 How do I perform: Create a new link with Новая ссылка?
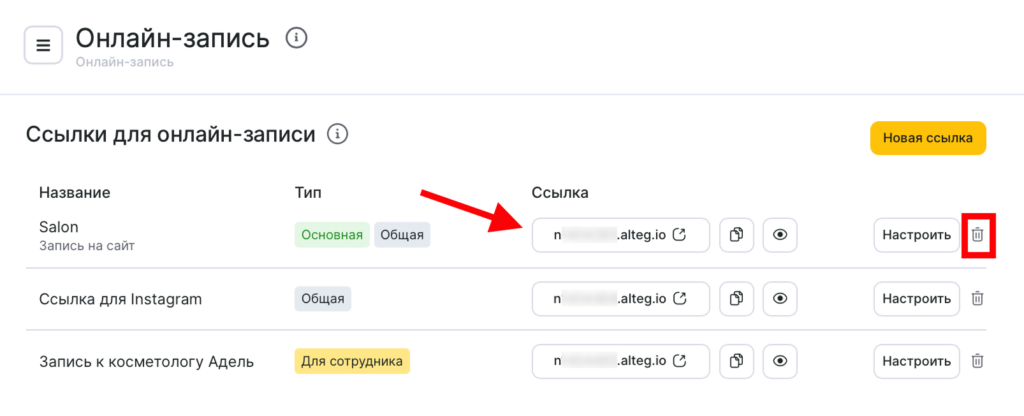coord(928,139)
